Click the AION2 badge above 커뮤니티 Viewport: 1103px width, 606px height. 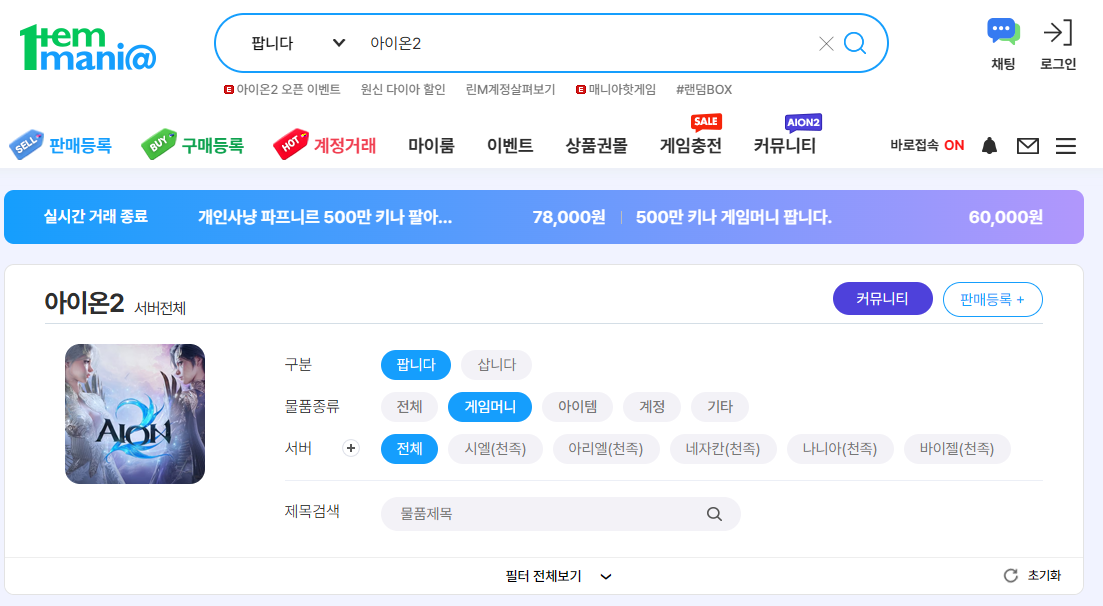point(803,122)
